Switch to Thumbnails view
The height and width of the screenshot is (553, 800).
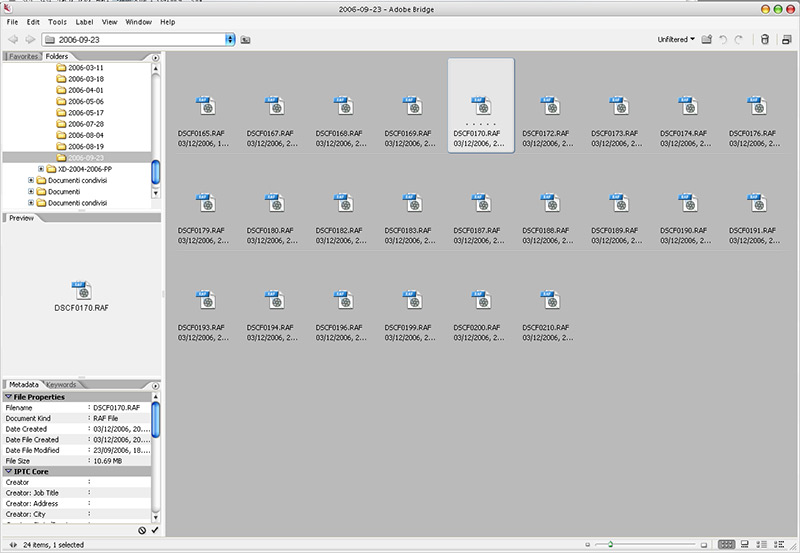tap(727, 544)
